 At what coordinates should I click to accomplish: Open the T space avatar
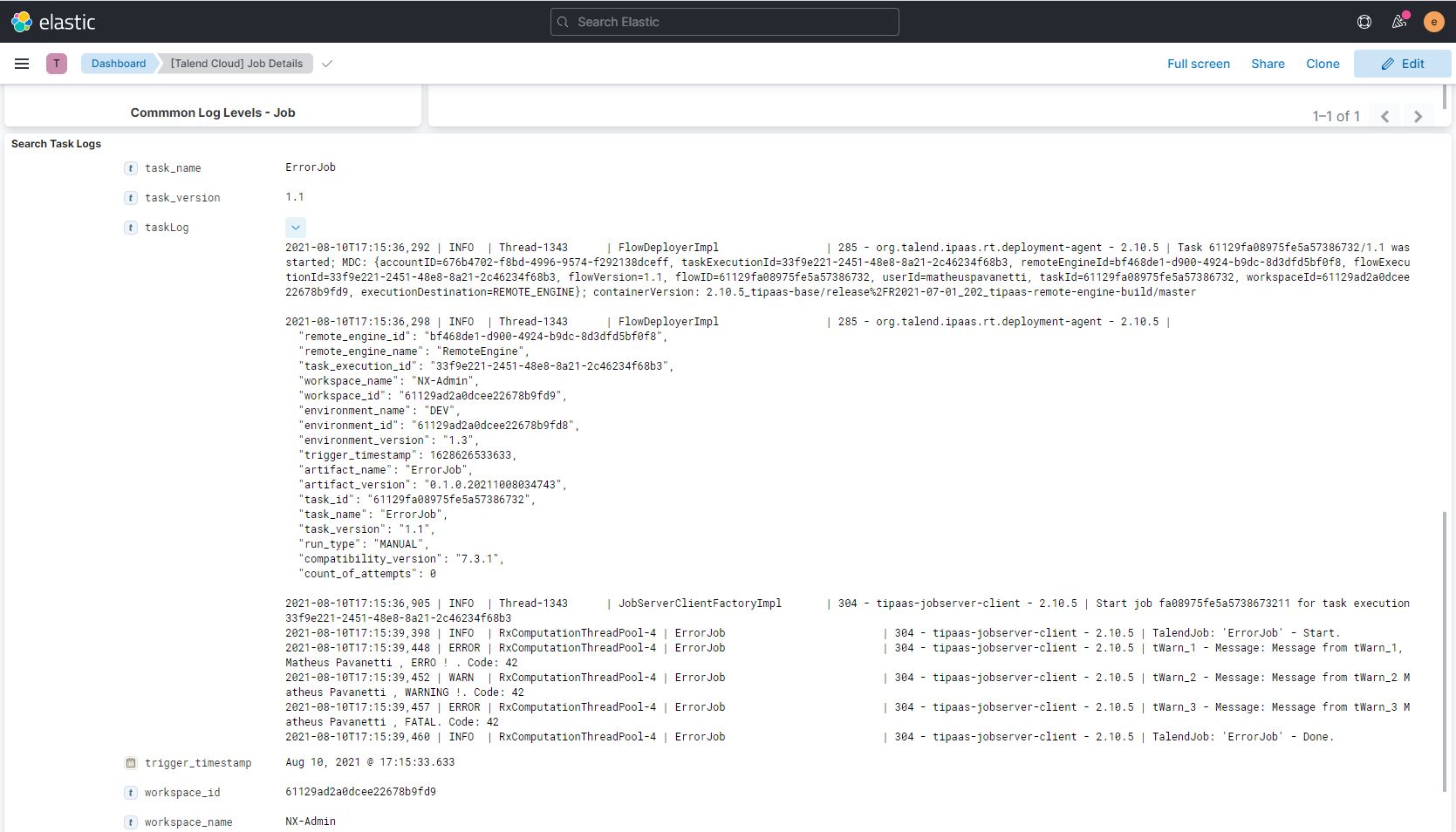click(57, 64)
